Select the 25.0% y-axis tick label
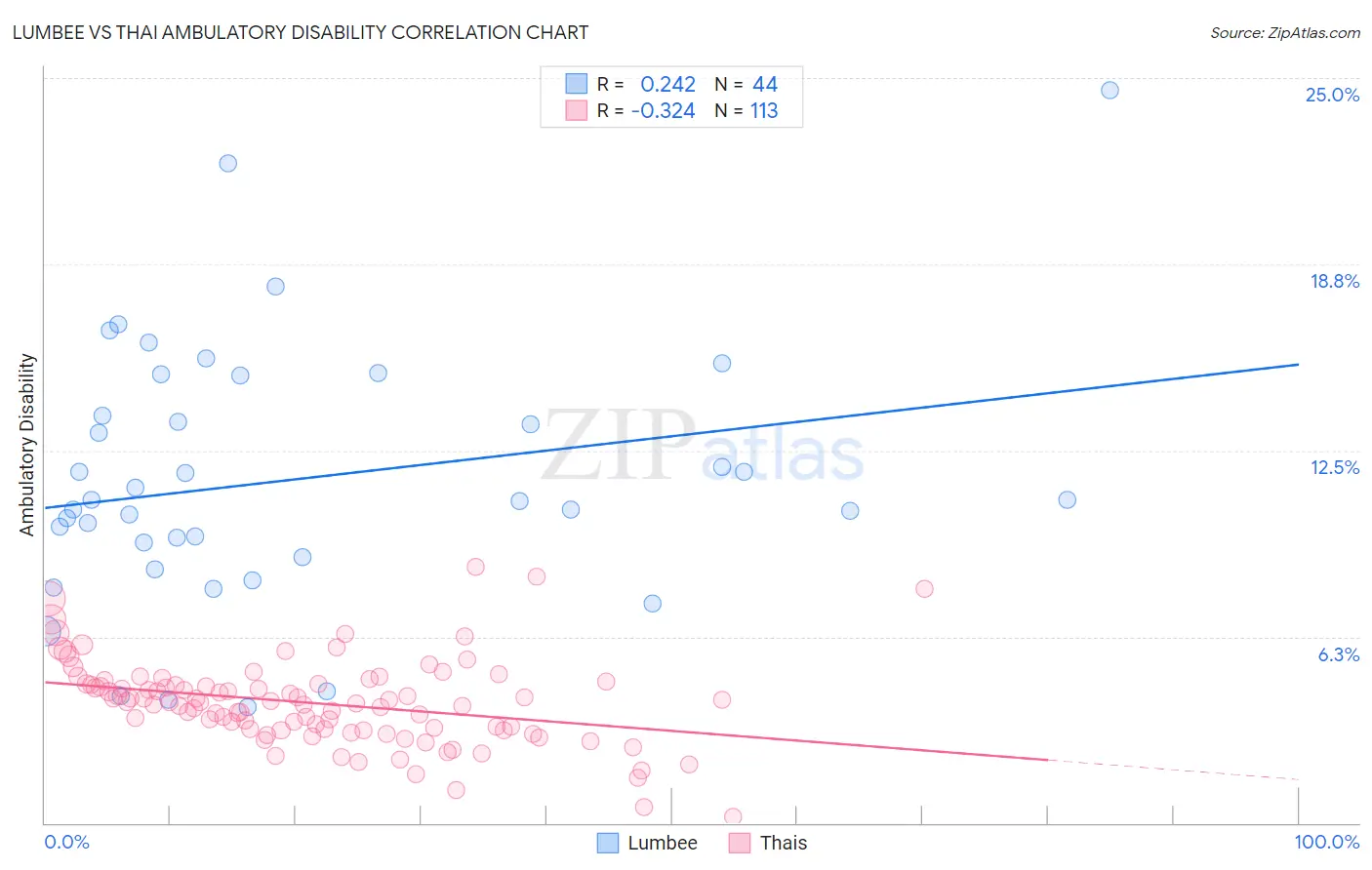The height and width of the screenshot is (870, 1372). pyautogui.click(x=1332, y=95)
